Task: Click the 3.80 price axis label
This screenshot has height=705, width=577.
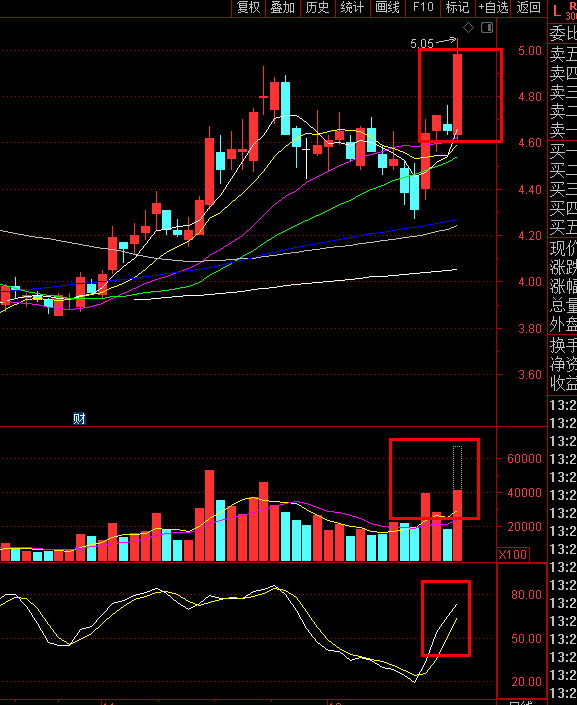Action: [x=530, y=329]
